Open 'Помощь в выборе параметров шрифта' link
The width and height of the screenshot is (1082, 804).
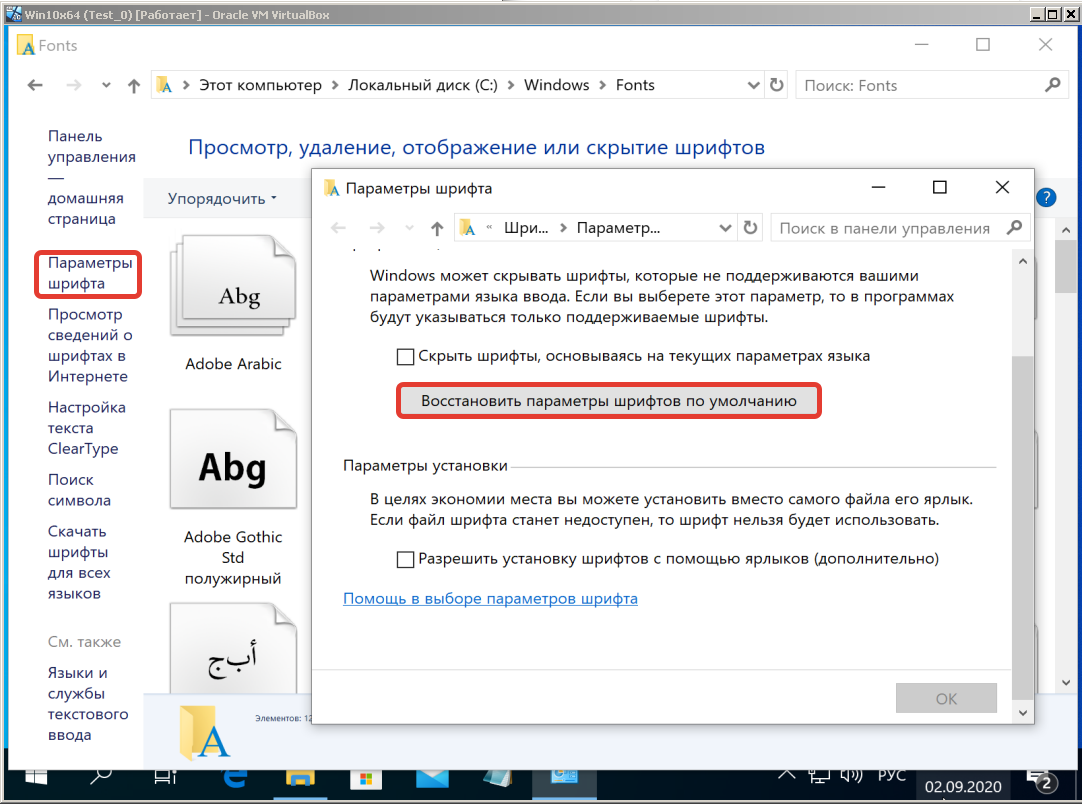click(491, 598)
